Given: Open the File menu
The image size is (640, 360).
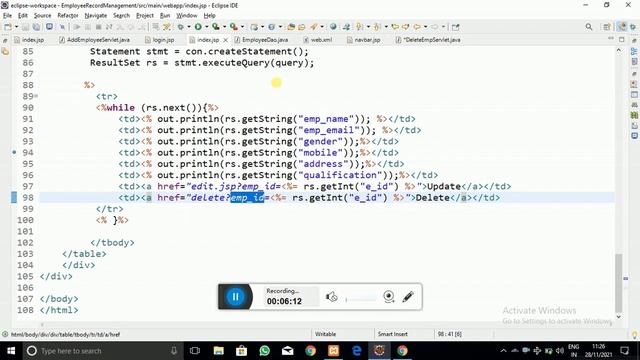Looking at the screenshot, I should click(7, 16).
